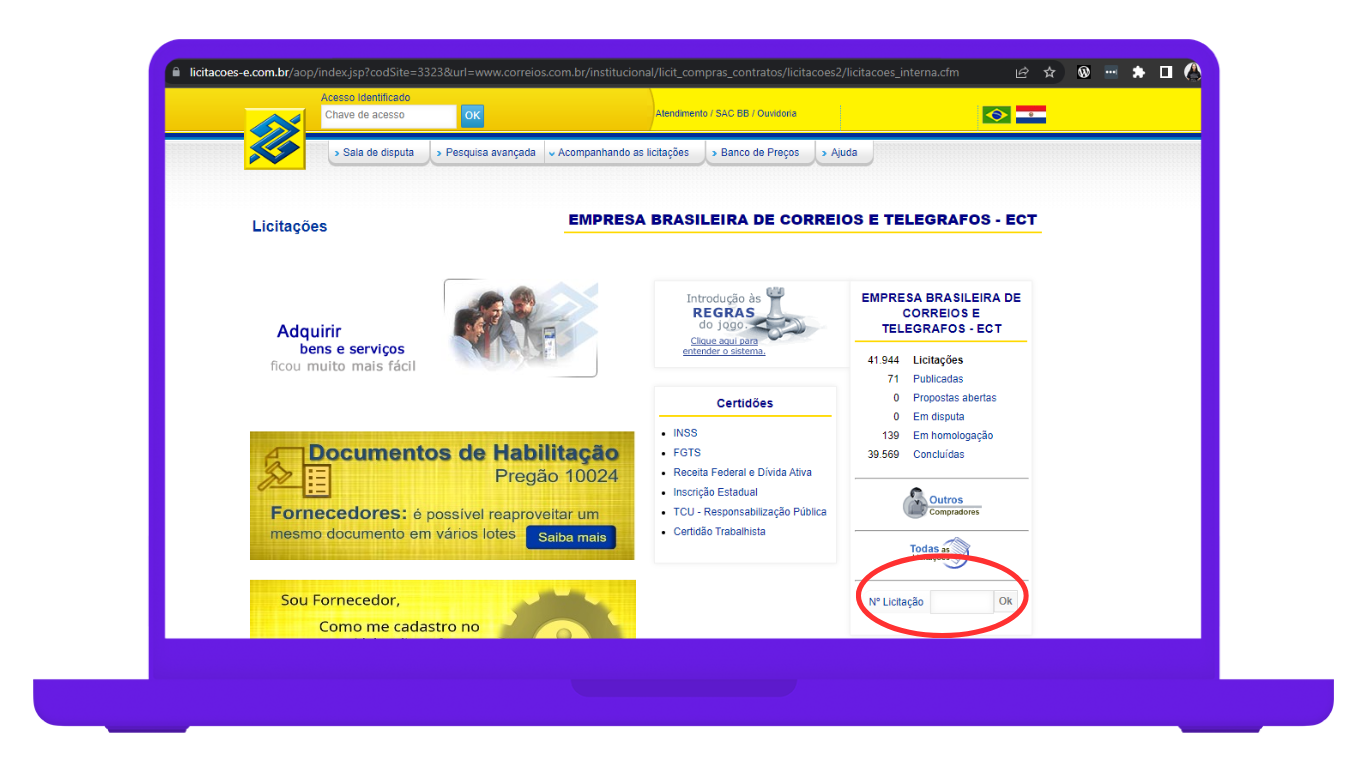Open the user profile avatar
This screenshot has width=1366, height=768.
[1192, 73]
